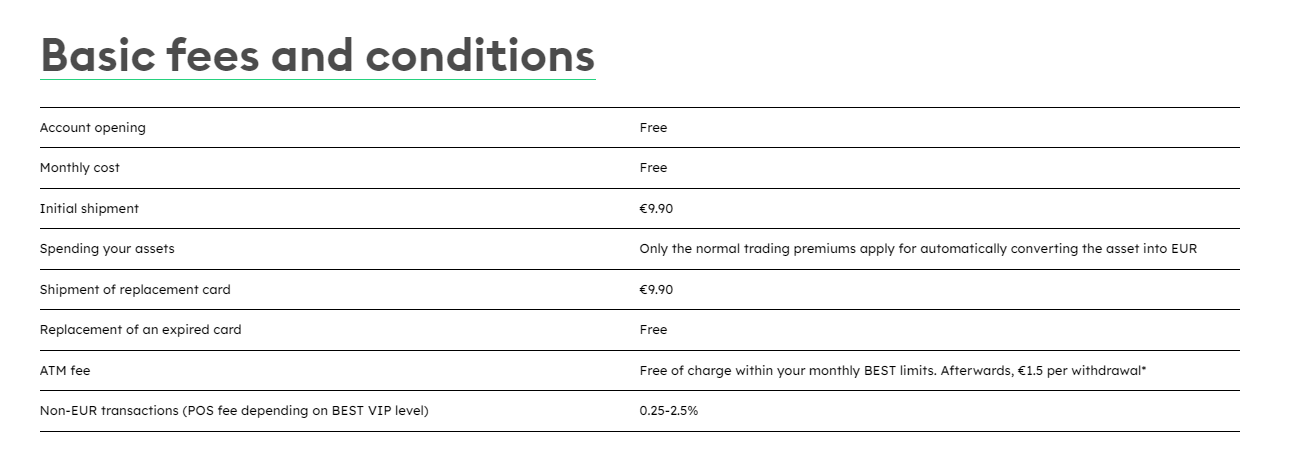
Task: Select the 'Non-EUR transactions' label text
Action: (108, 411)
